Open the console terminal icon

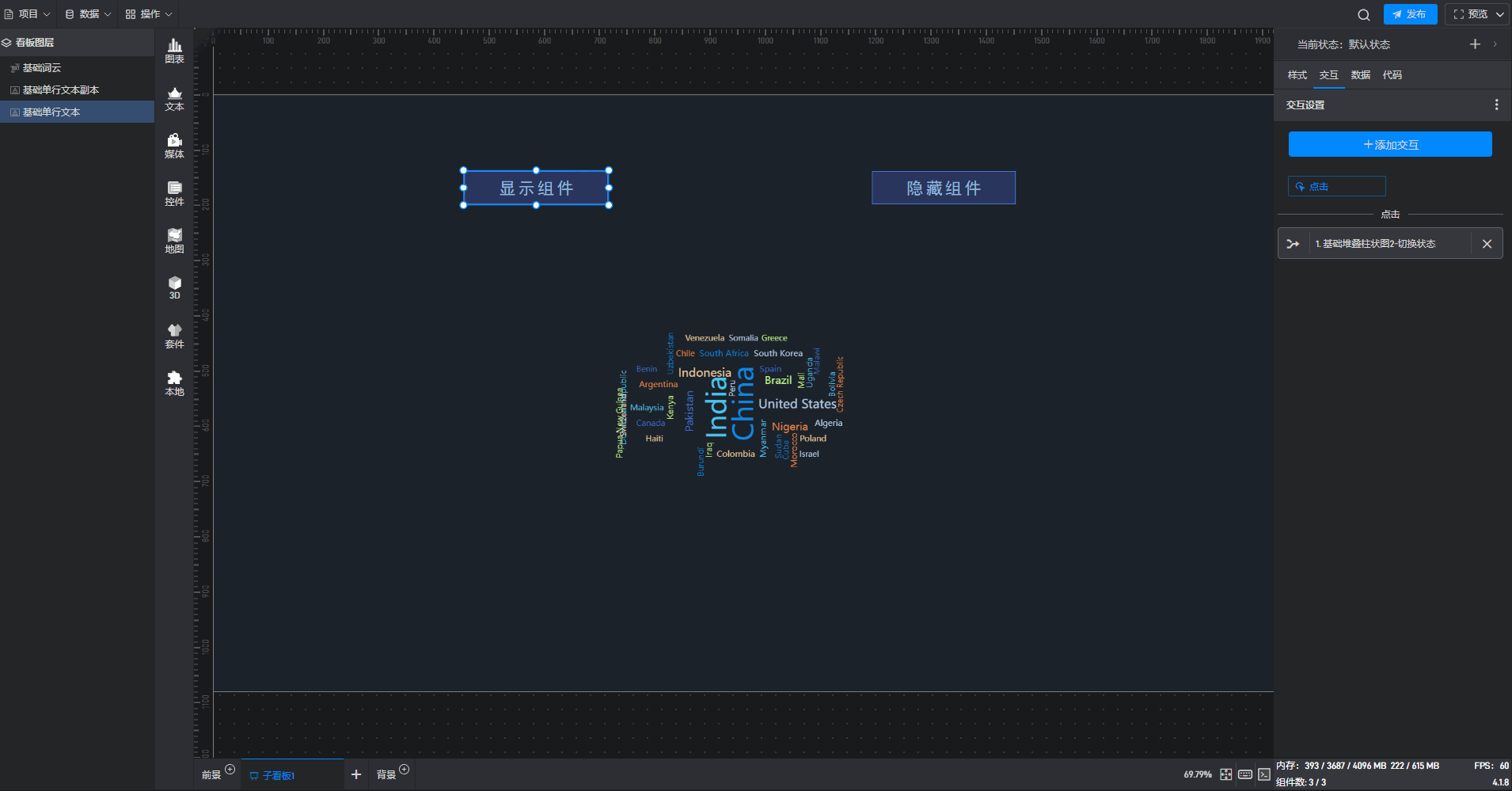click(x=1264, y=774)
